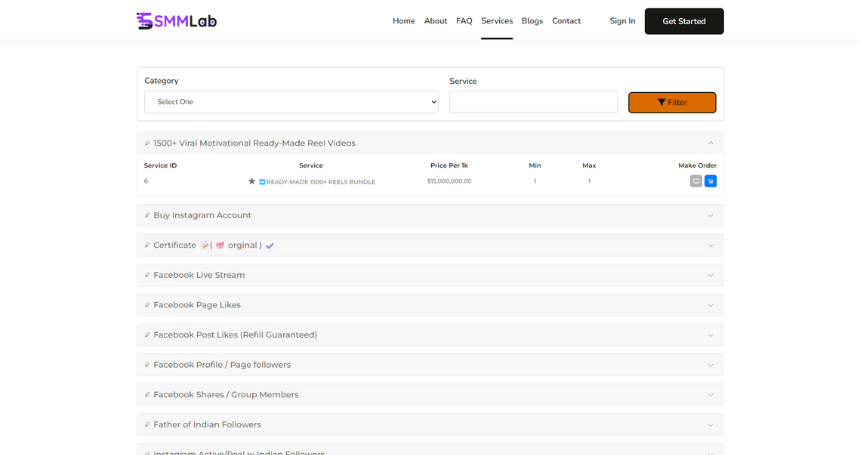The image size is (860, 455).
Task: Click the blue arrow icon beside READY-MADE 1500+ REELS BUNDLE
Action: tap(262, 181)
